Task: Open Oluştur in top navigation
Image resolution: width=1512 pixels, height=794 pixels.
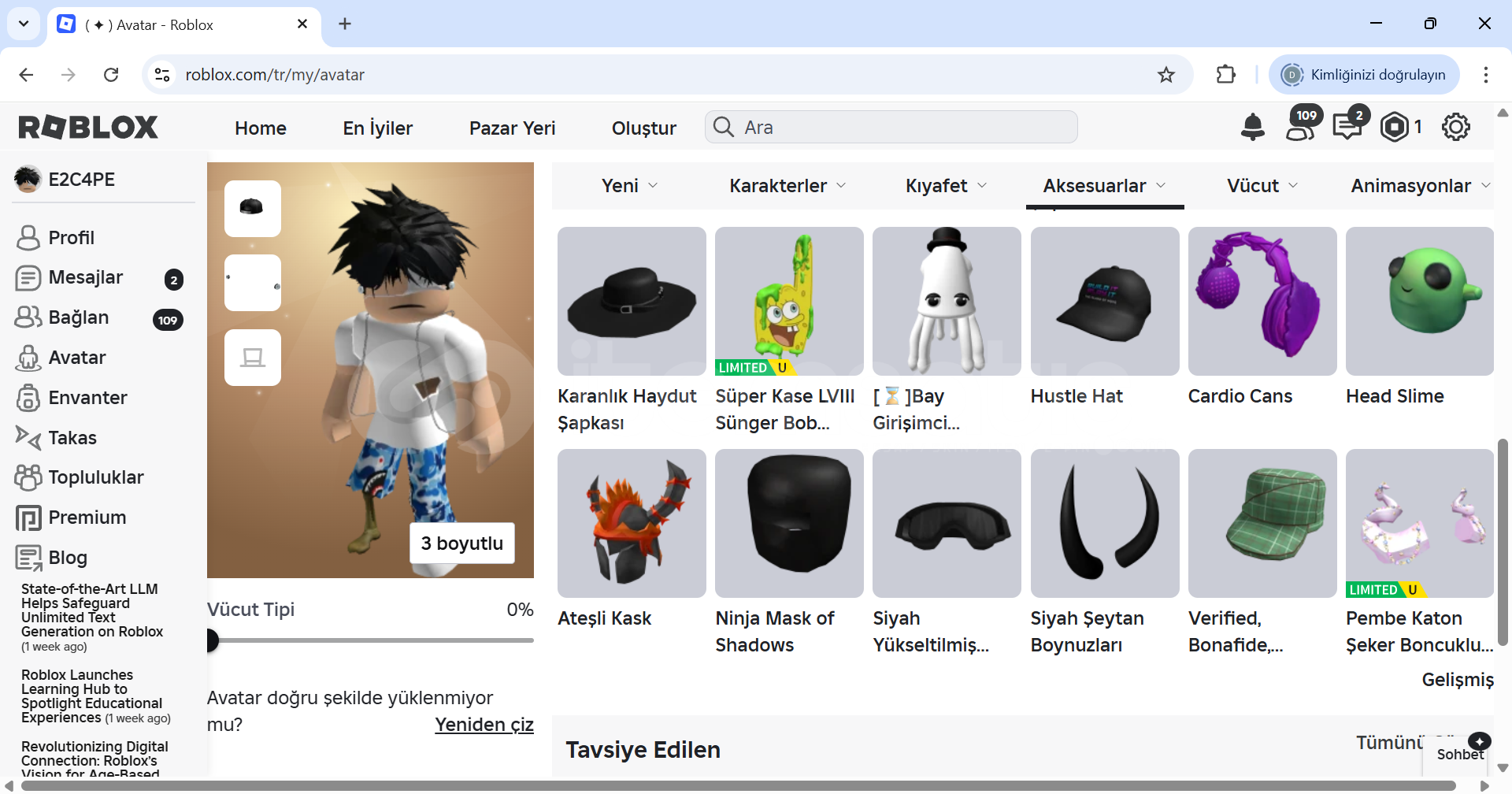Action: coord(644,128)
